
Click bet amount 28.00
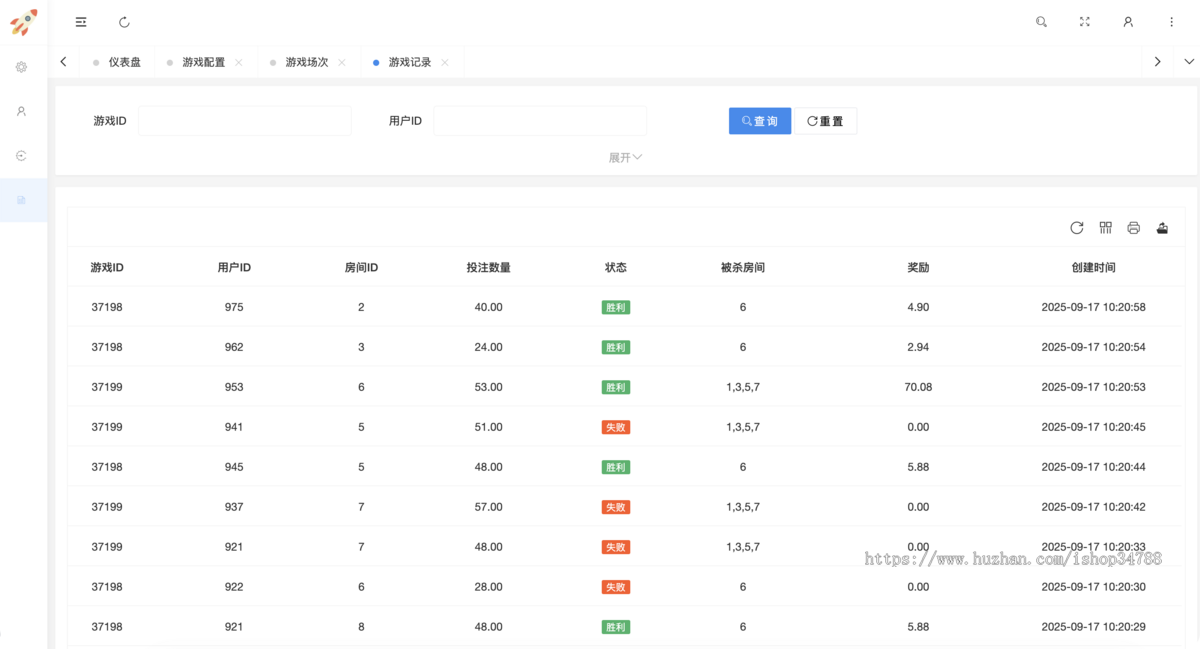[x=488, y=587]
